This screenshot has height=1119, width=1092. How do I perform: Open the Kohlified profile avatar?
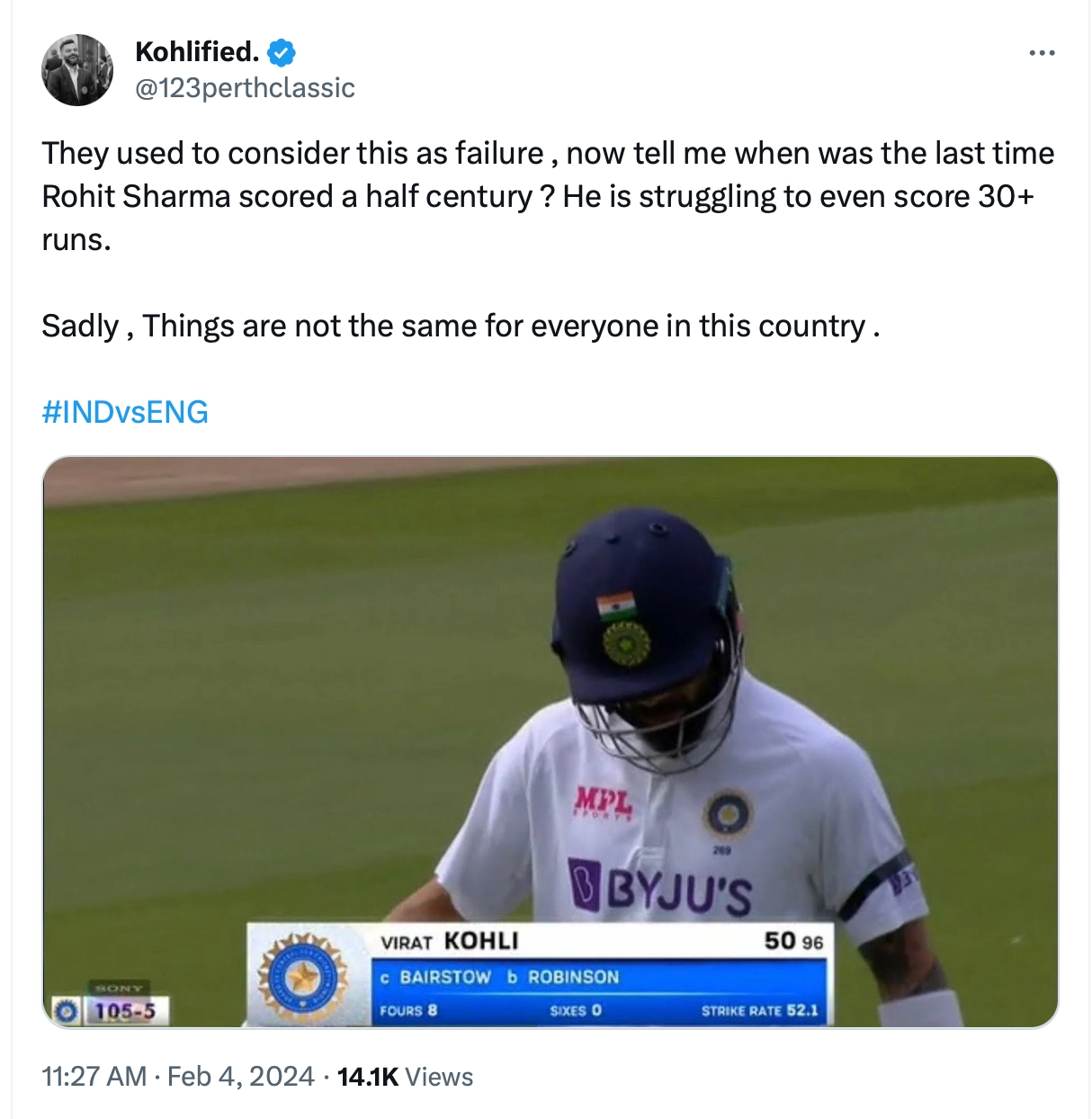point(77,70)
